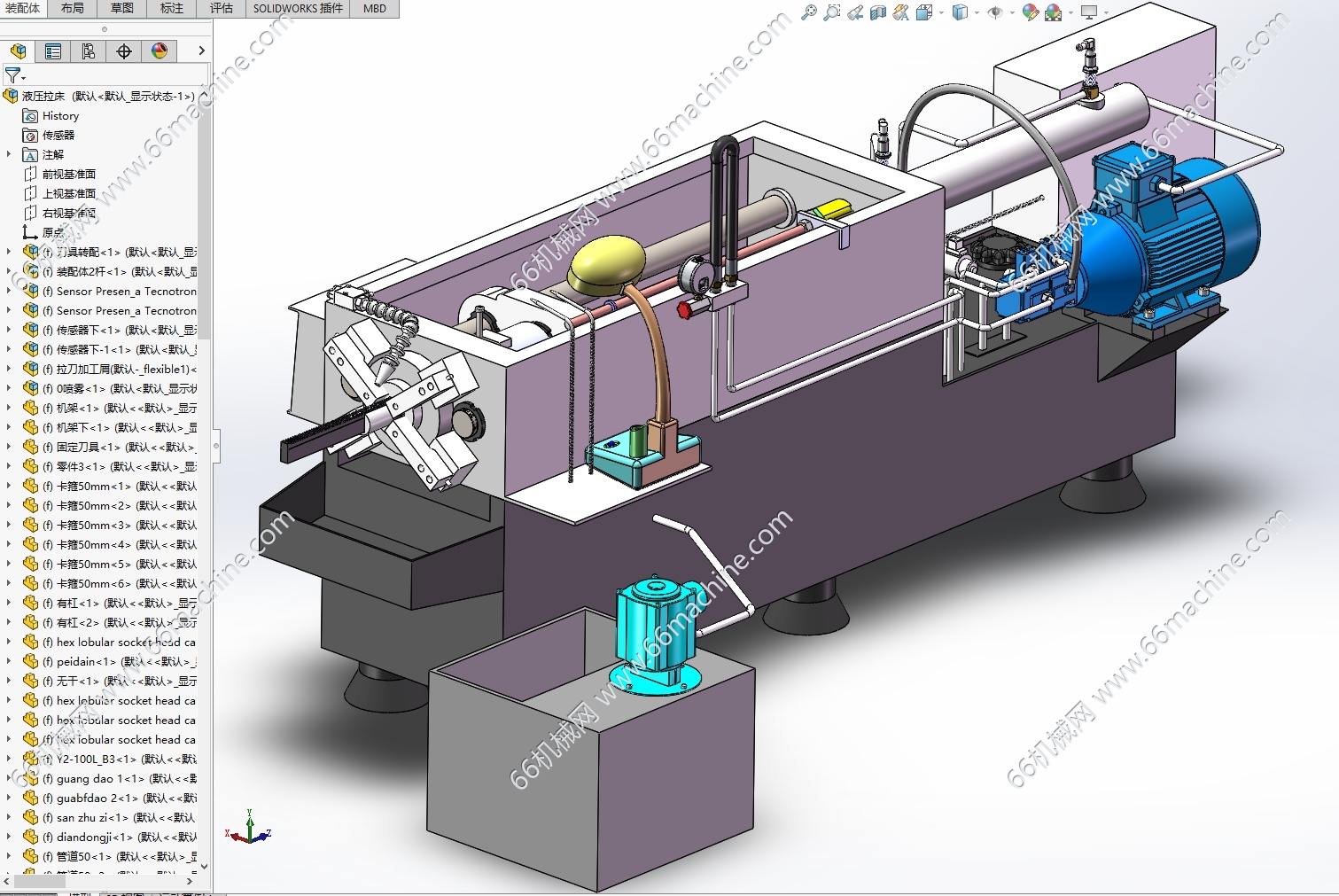Switch to DimXpertManager tab
This screenshot has height=896, width=1339.
(x=124, y=51)
